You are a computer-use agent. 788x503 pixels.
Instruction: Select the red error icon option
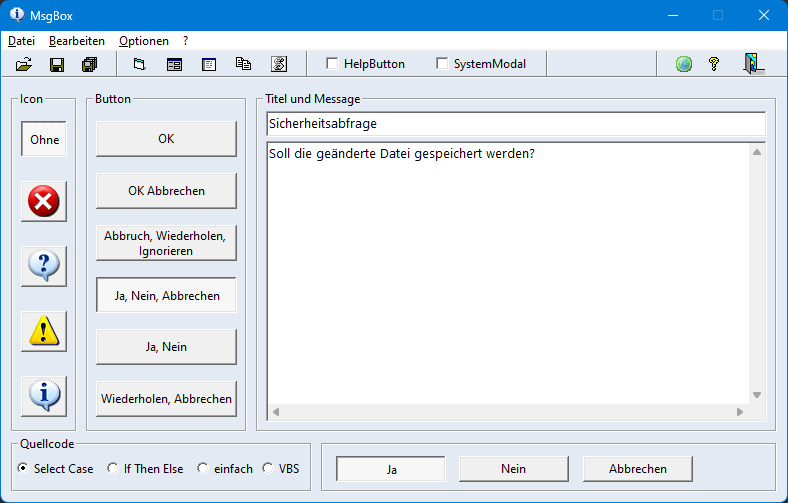click(44, 202)
